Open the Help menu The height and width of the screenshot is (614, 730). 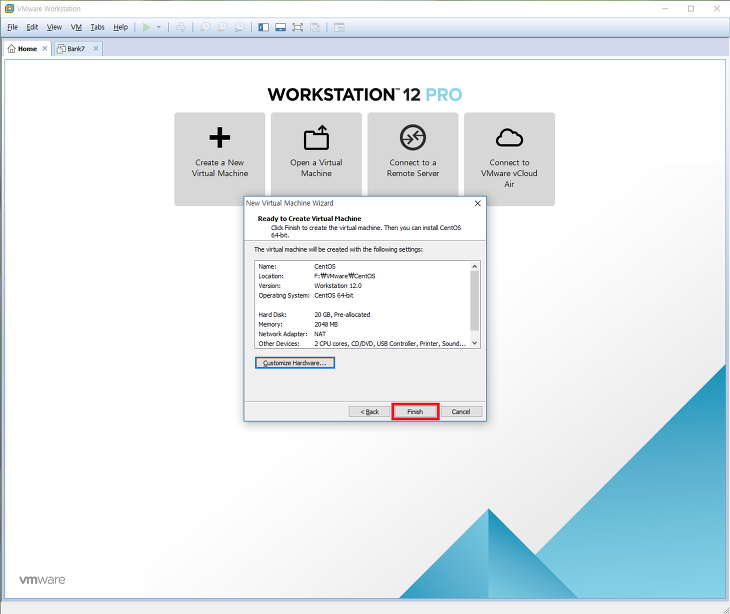pyautogui.click(x=121, y=27)
